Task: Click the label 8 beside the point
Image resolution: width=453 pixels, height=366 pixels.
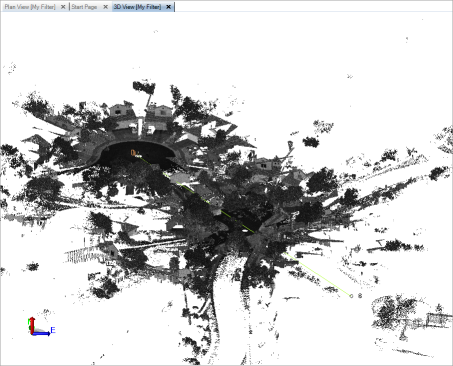Action: point(360,296)
